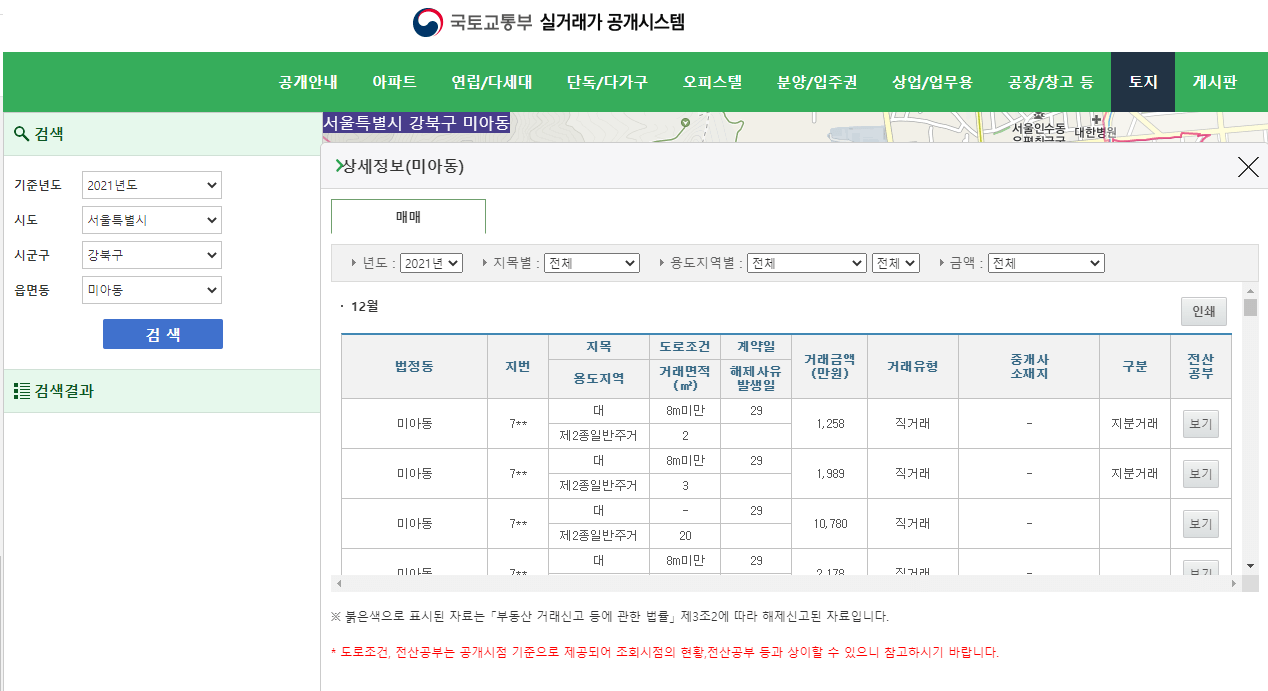Open the 금액 filter dropdown
1268x691 pixels.
coord(1045,262)
